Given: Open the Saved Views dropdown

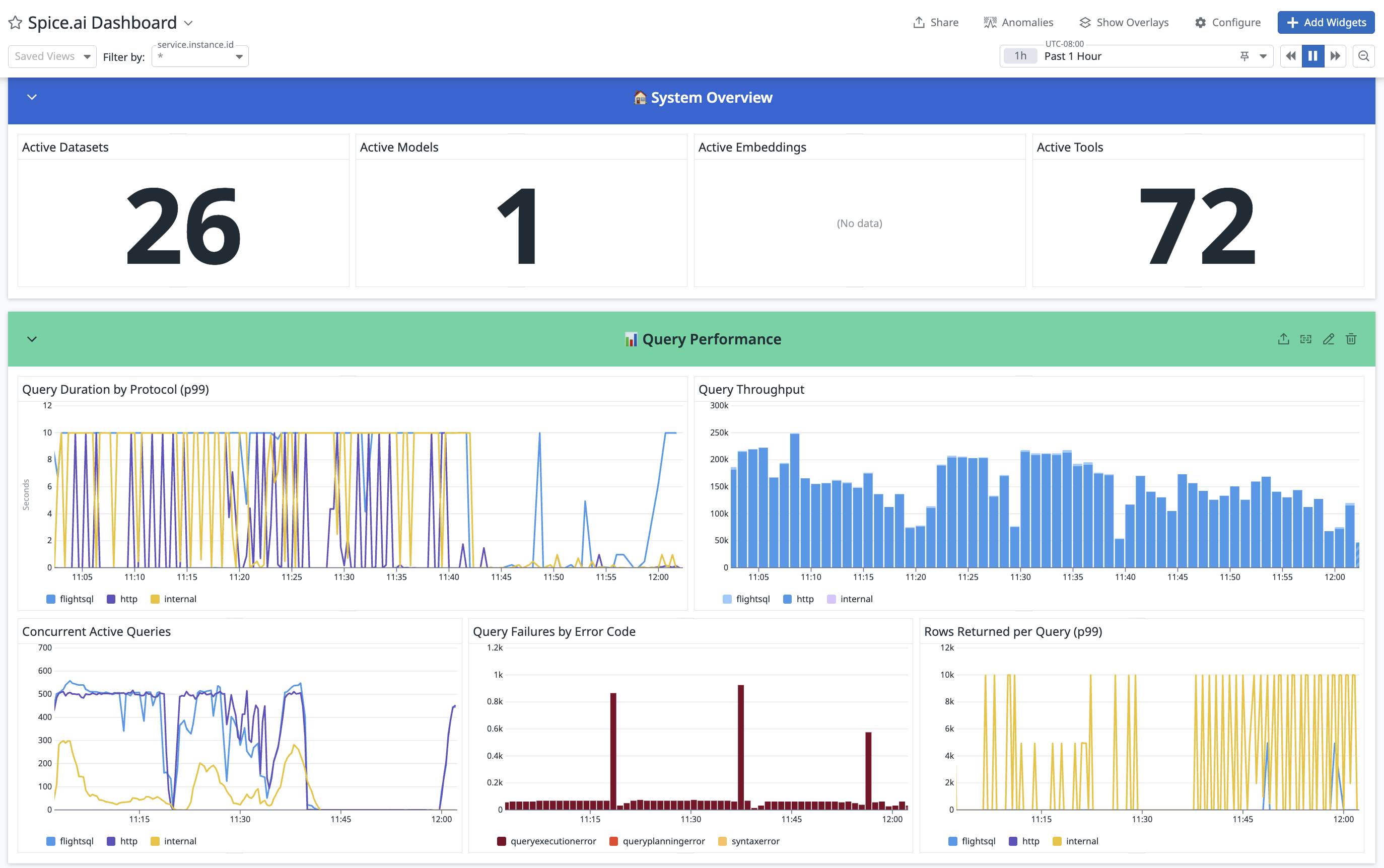Looking at the screenshot, I should [x=52, y=56].
